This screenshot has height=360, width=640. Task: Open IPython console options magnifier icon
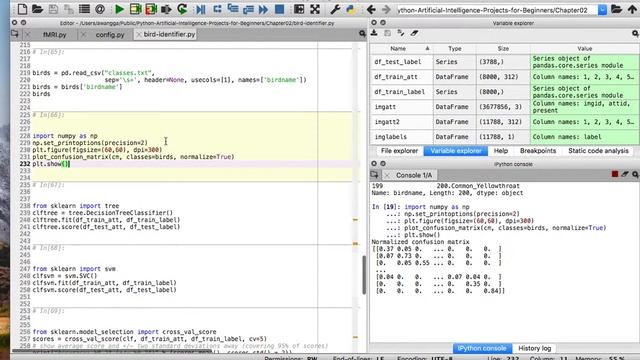pyautogui.click(x=635, y=175)
